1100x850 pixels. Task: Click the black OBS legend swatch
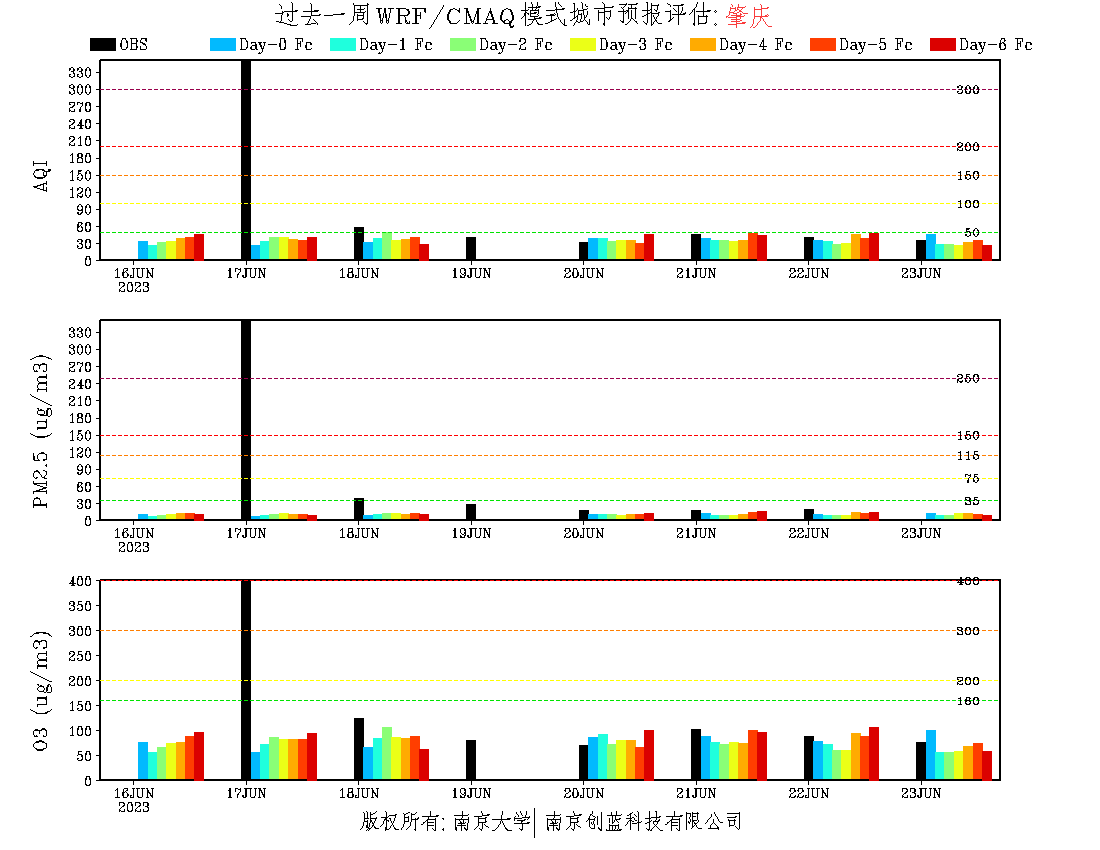tap(102, 45)
